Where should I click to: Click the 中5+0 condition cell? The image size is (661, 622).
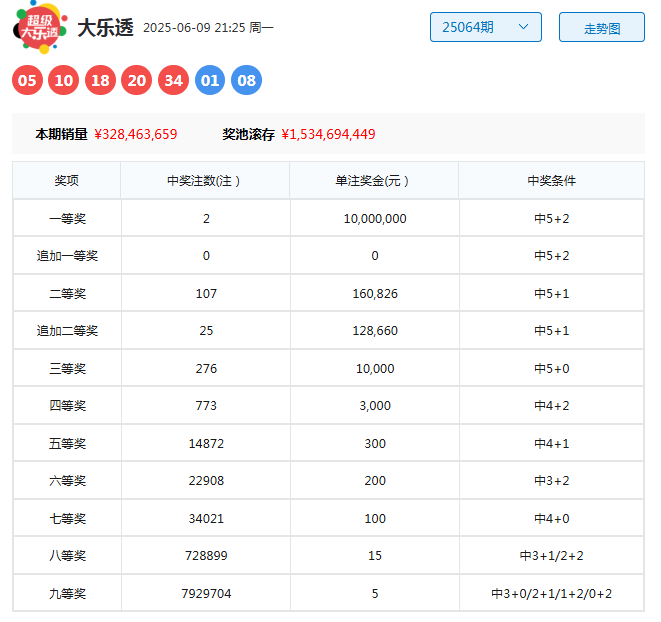pos(551,369)
